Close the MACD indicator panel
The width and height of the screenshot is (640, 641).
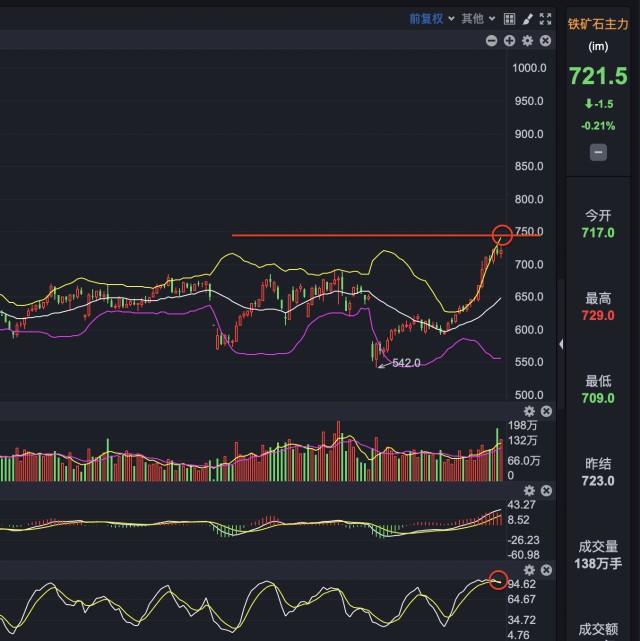tap(546, 491)
